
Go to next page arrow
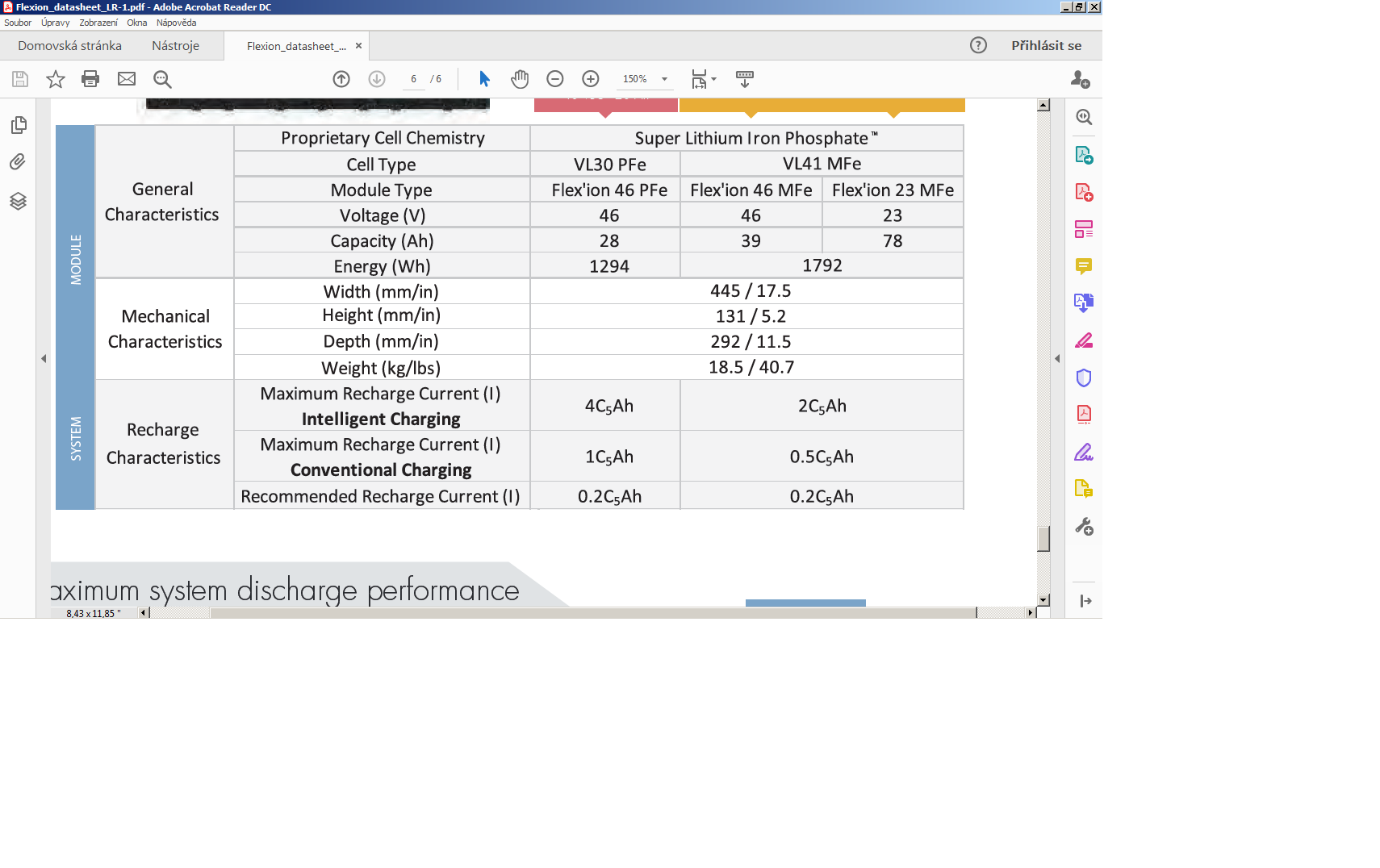tap(377, 79)
